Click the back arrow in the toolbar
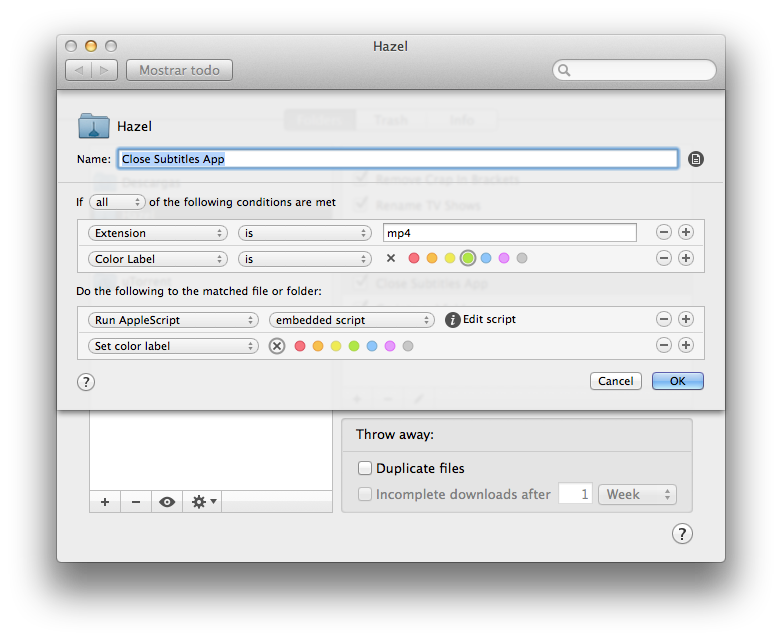The width and height of the screenshot is (782, 641). (79, 70)
